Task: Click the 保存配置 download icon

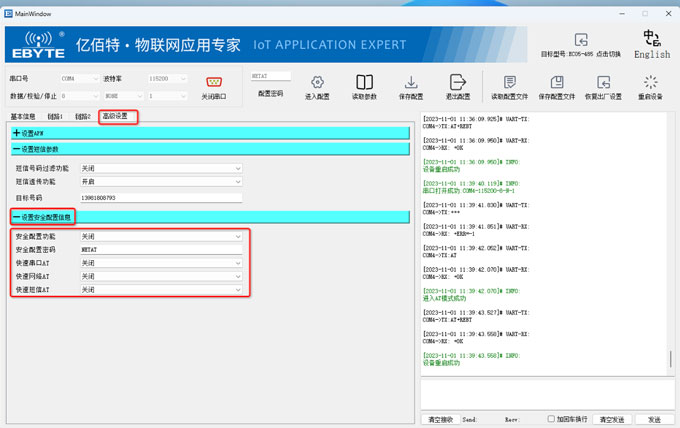Action: click(411, 82)
